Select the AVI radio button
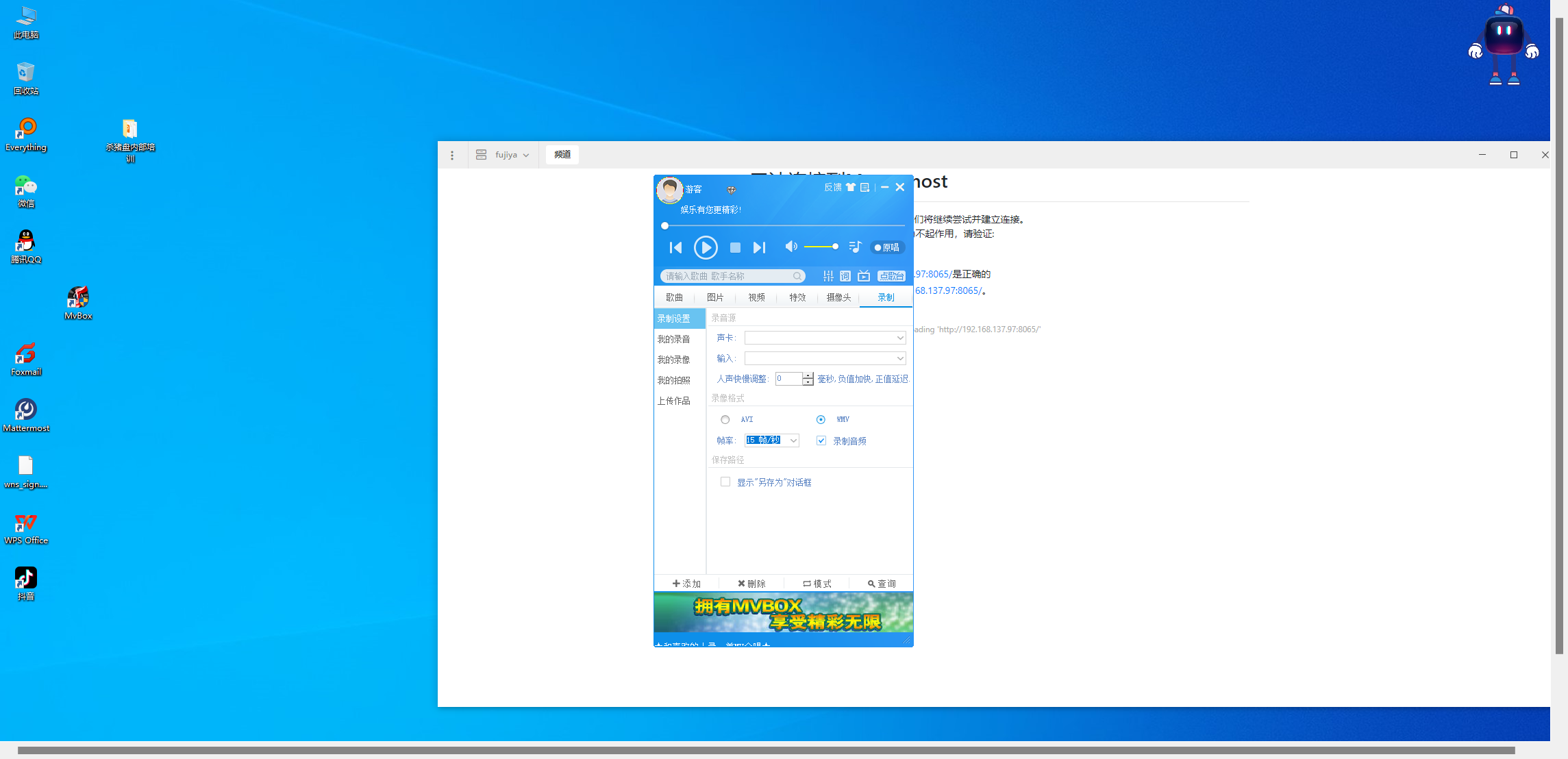The image size is (1568, 759). tap(725, 419)
